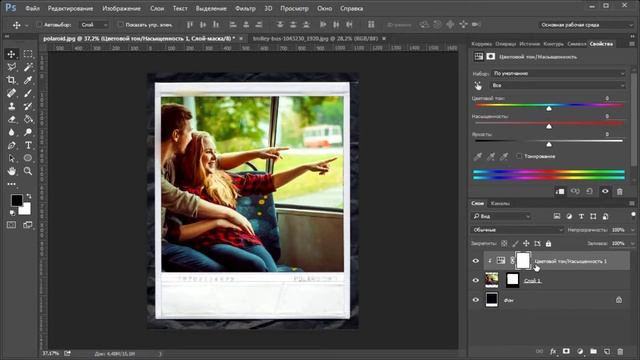Image resolution: width=640 pixels, height=360 pixels.
Task: Delete the adjustment via Properties trash icon
Action: tap(620, 191)
